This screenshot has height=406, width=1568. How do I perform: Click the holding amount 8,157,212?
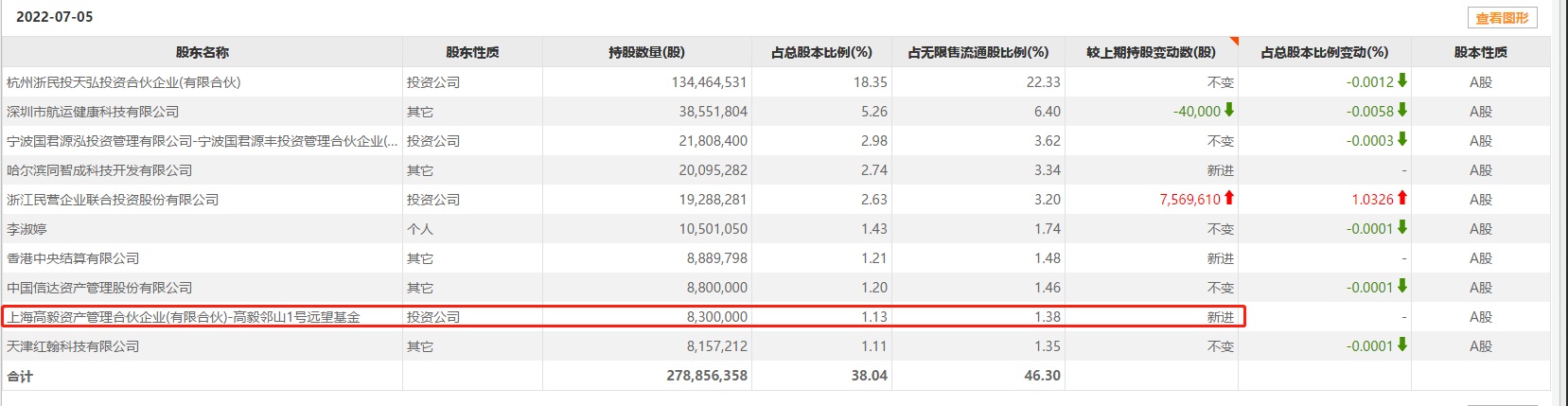pos(717,346)
